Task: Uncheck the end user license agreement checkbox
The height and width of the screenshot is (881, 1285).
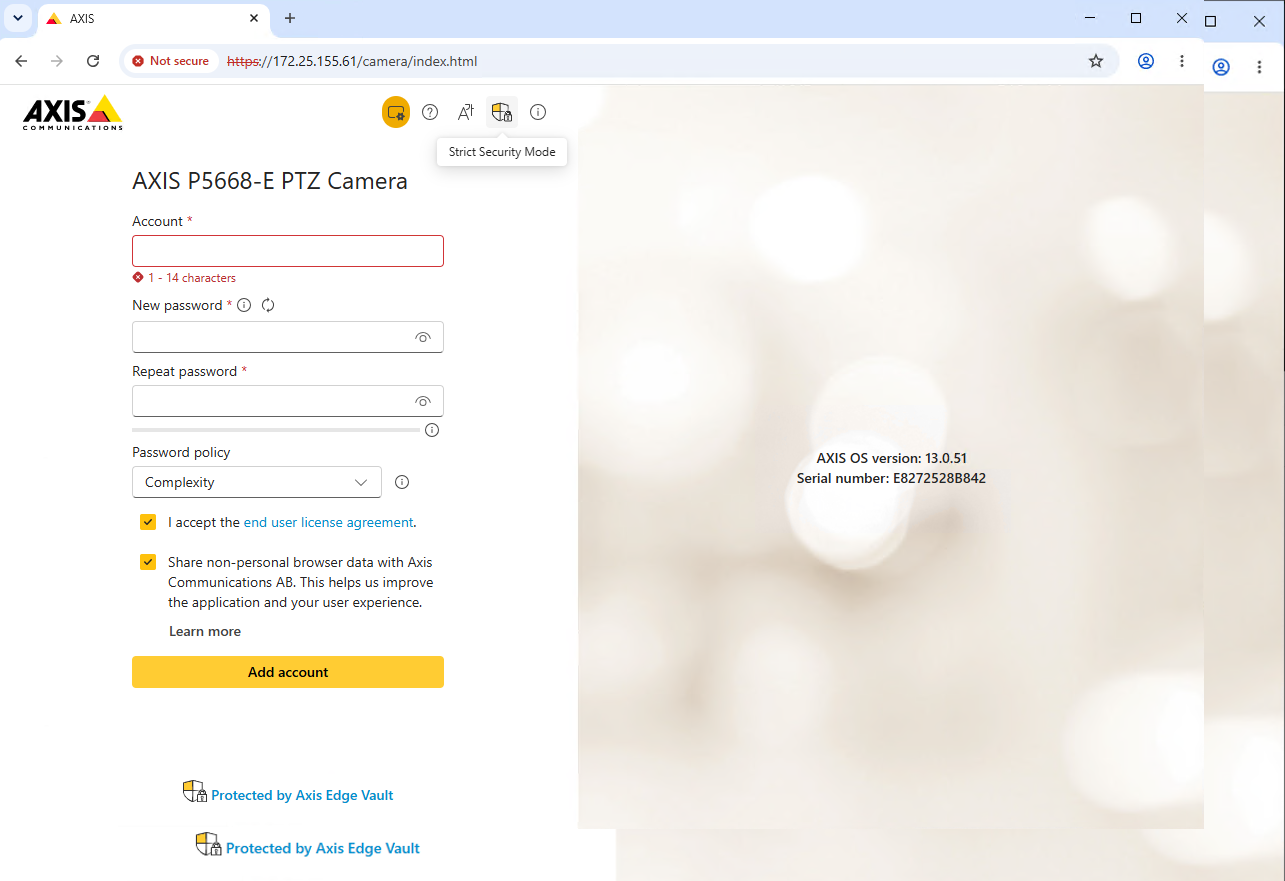Action: click(148, 522)
